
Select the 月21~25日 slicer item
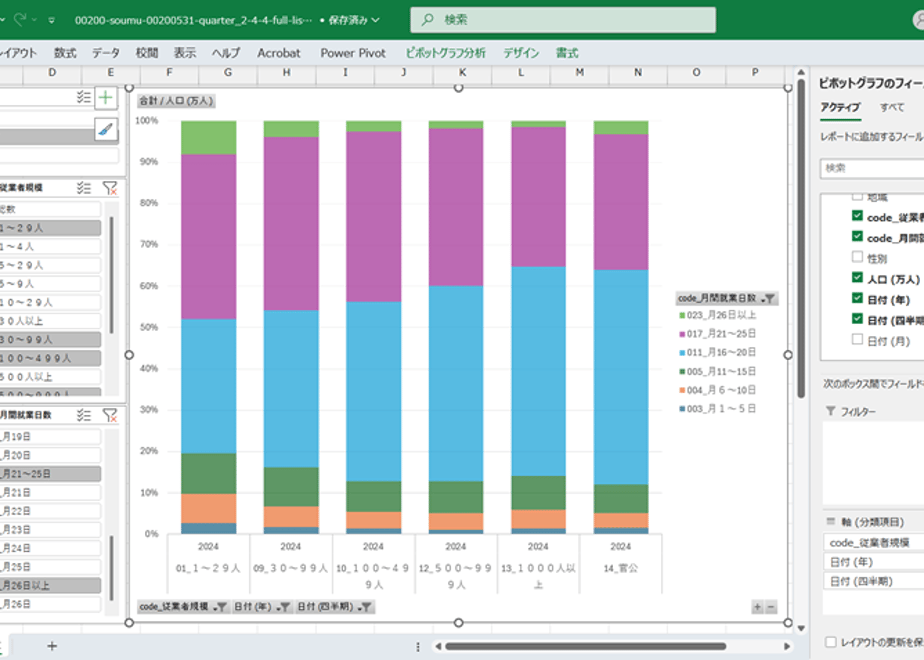[x=50, y=474]
